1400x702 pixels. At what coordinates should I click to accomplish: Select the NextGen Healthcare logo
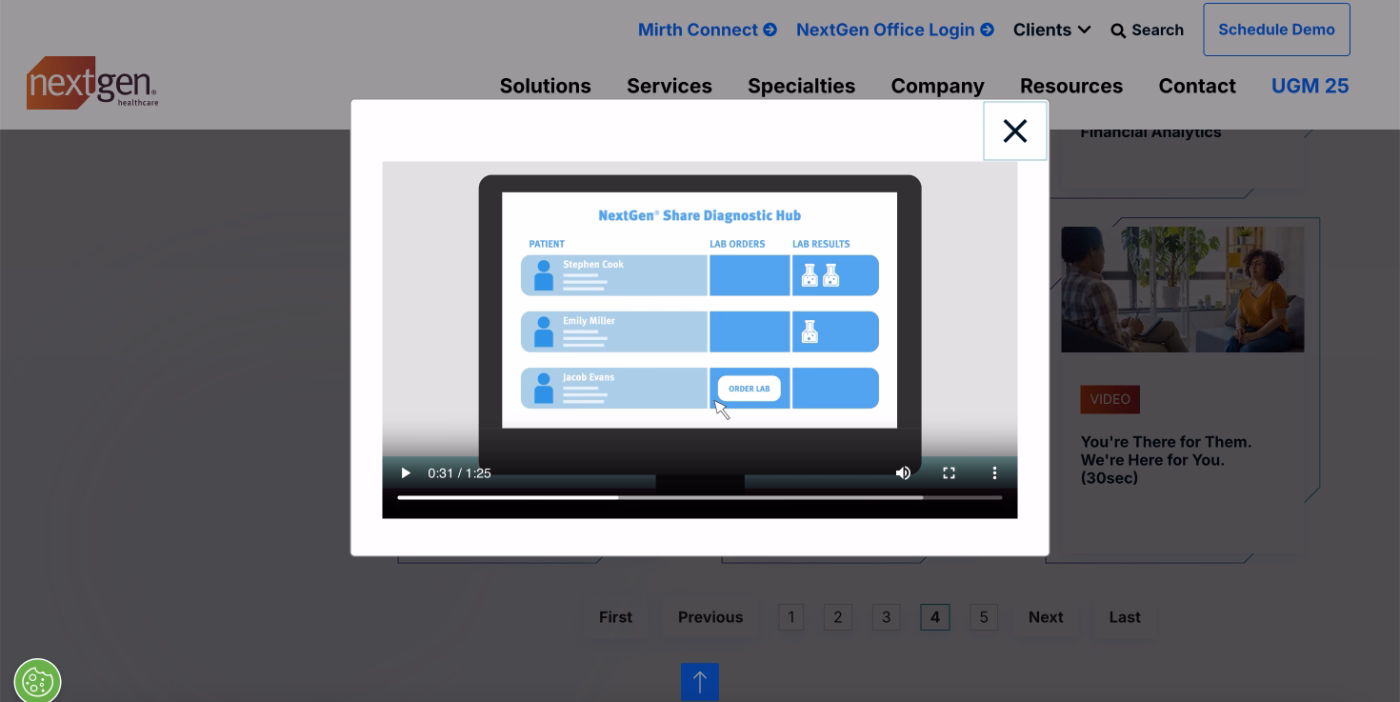tap(92, 82)
